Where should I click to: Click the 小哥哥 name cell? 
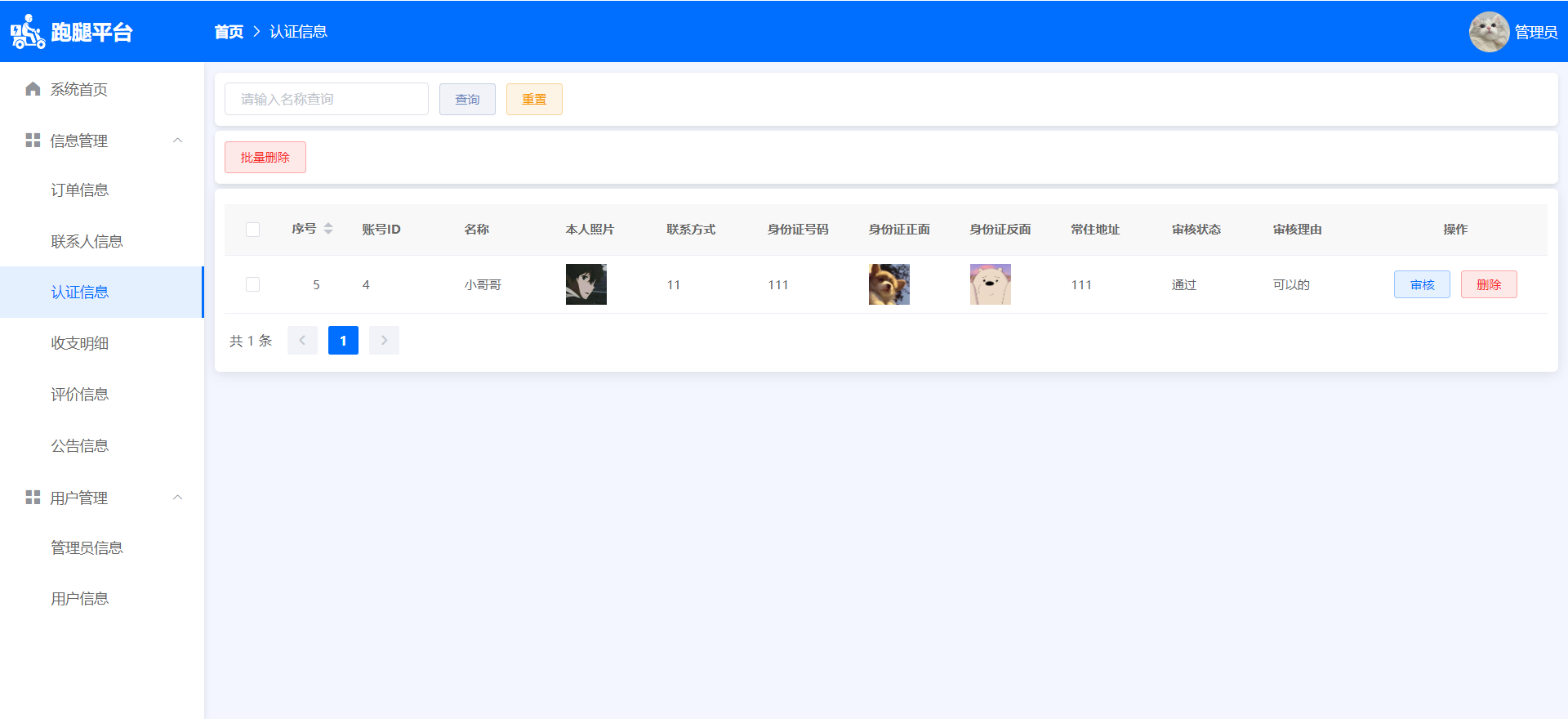(x=483, y=284)
